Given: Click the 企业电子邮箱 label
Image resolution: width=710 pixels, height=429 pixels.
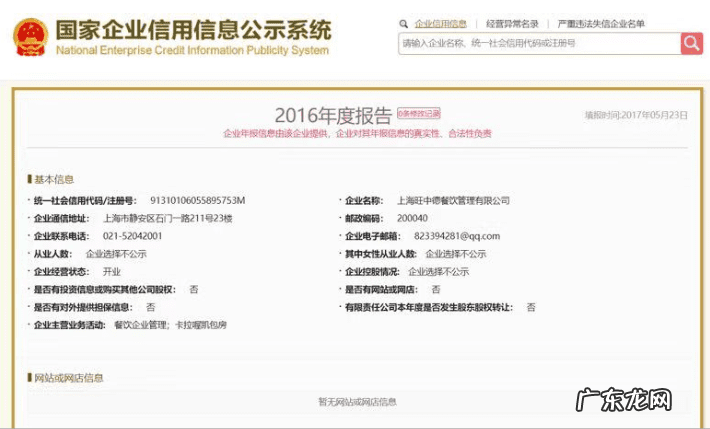Looking at the screenshot, I should [373, 236].
